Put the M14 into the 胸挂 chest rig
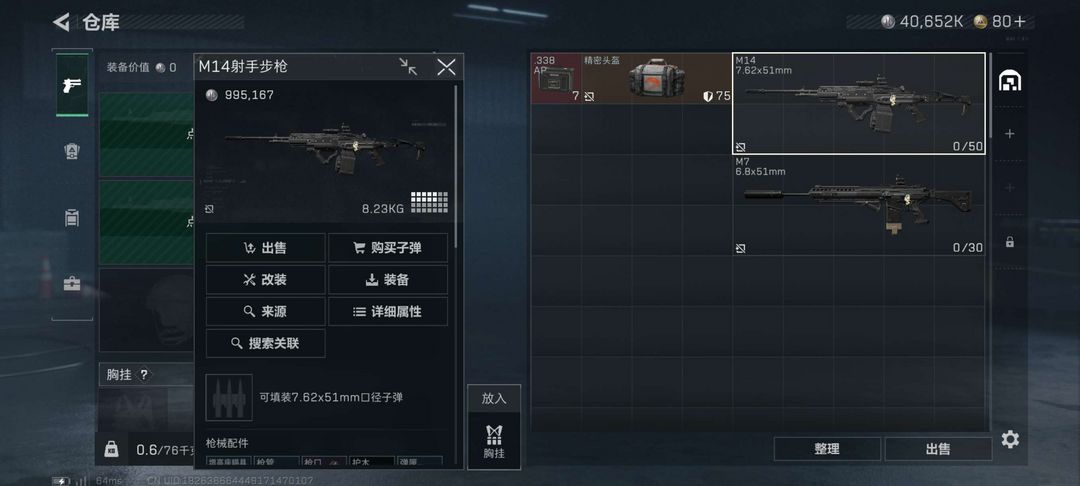This screenshot has height=486, width=1080. coord(494,427)
